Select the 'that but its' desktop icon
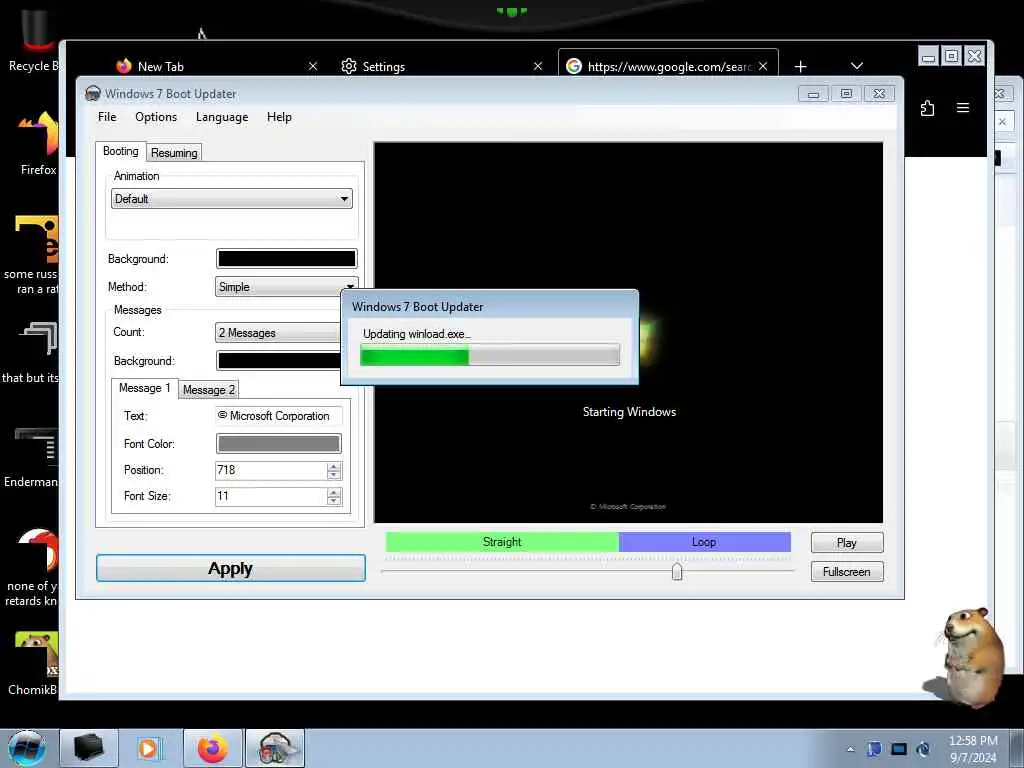The width and height of the screenshot is (1024, 768). tap(31, 353)
